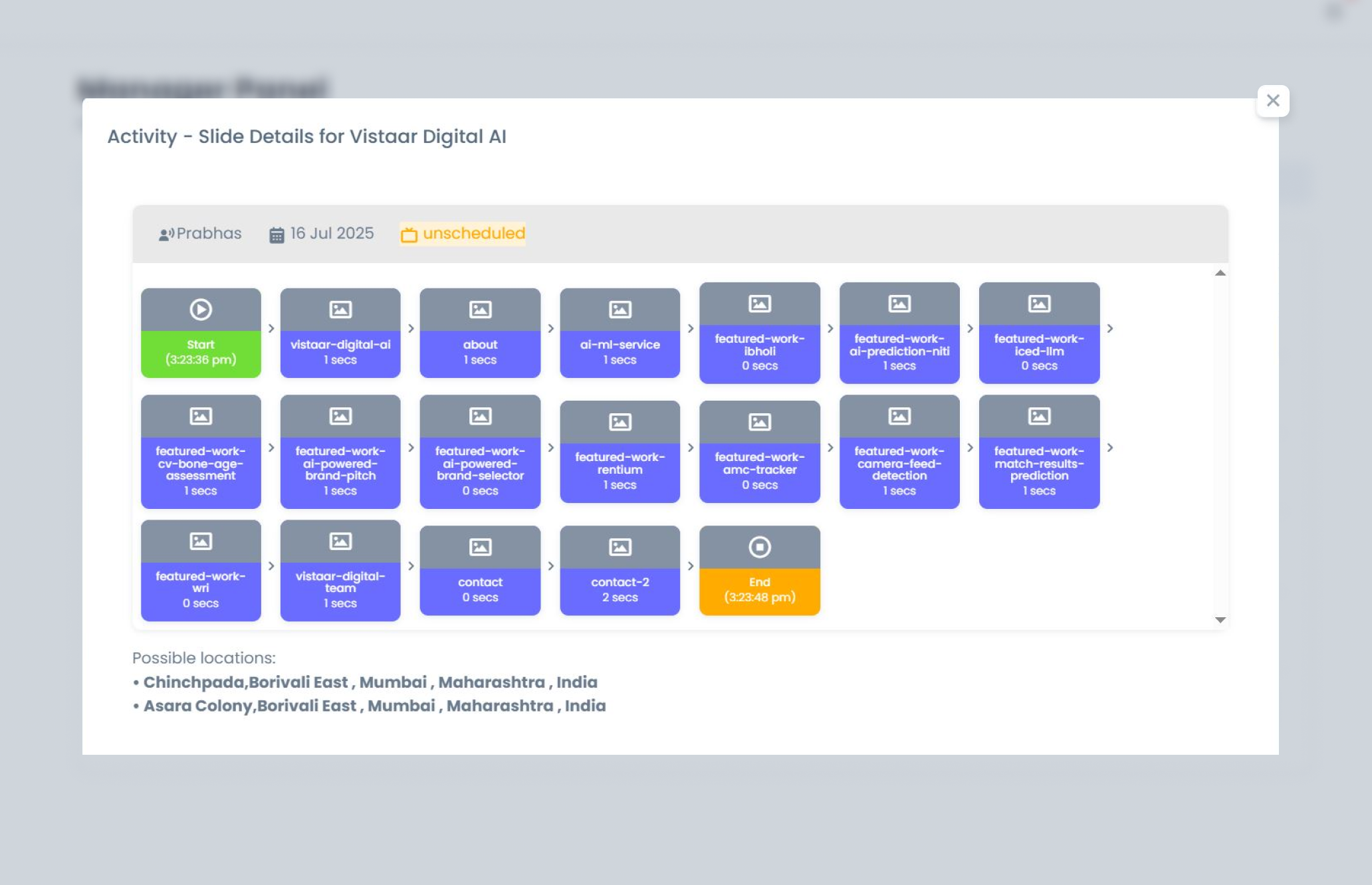The height and width of the screenshot is (885, 1372).
Task: Click the chevron after featured-work-wri card
Action: 271,566
